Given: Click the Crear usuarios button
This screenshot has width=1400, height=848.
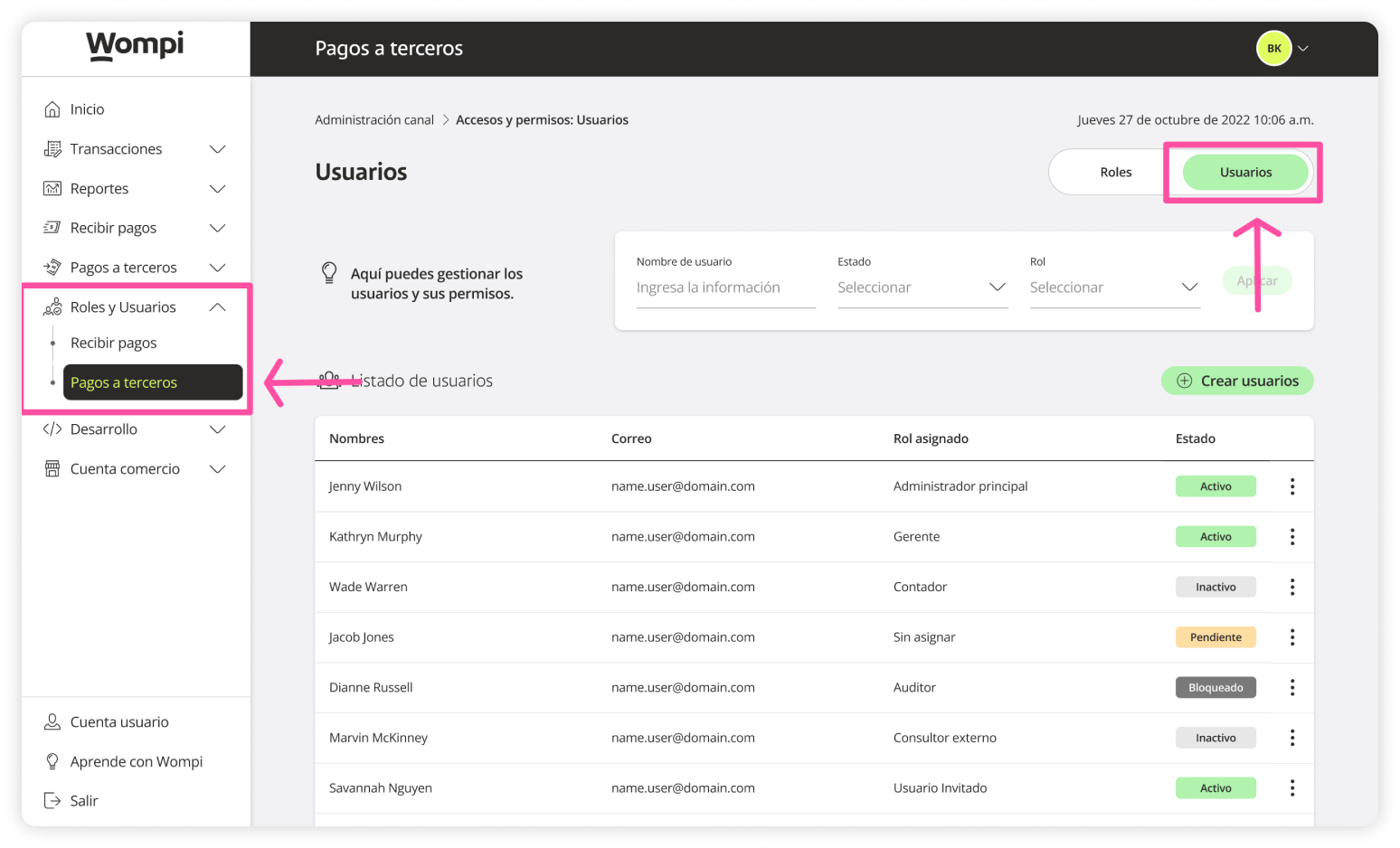Looking at the screenshot, I should [x=1237, y=381].
